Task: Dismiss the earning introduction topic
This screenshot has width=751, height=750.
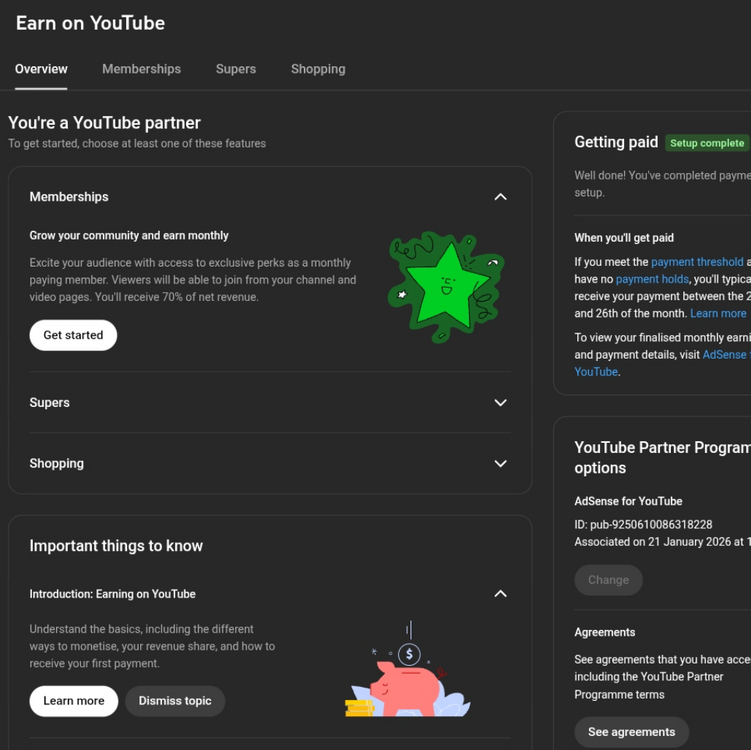Action: click(175, 701)
